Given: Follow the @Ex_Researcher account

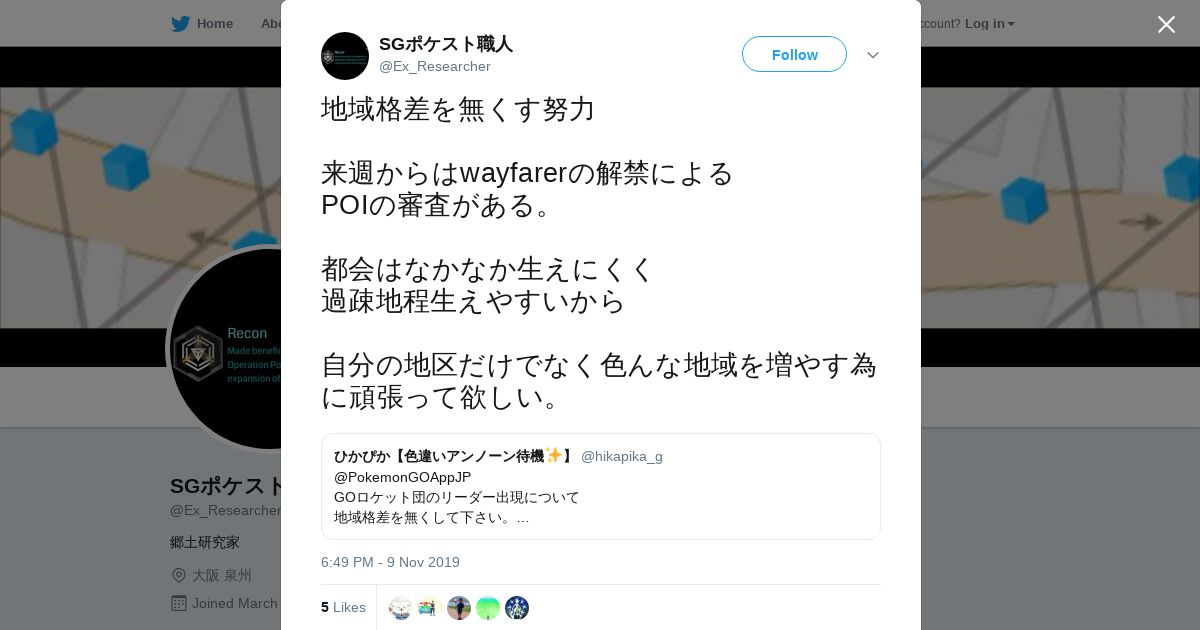Looking at the screenshot, I should click(x=794, y=54).
